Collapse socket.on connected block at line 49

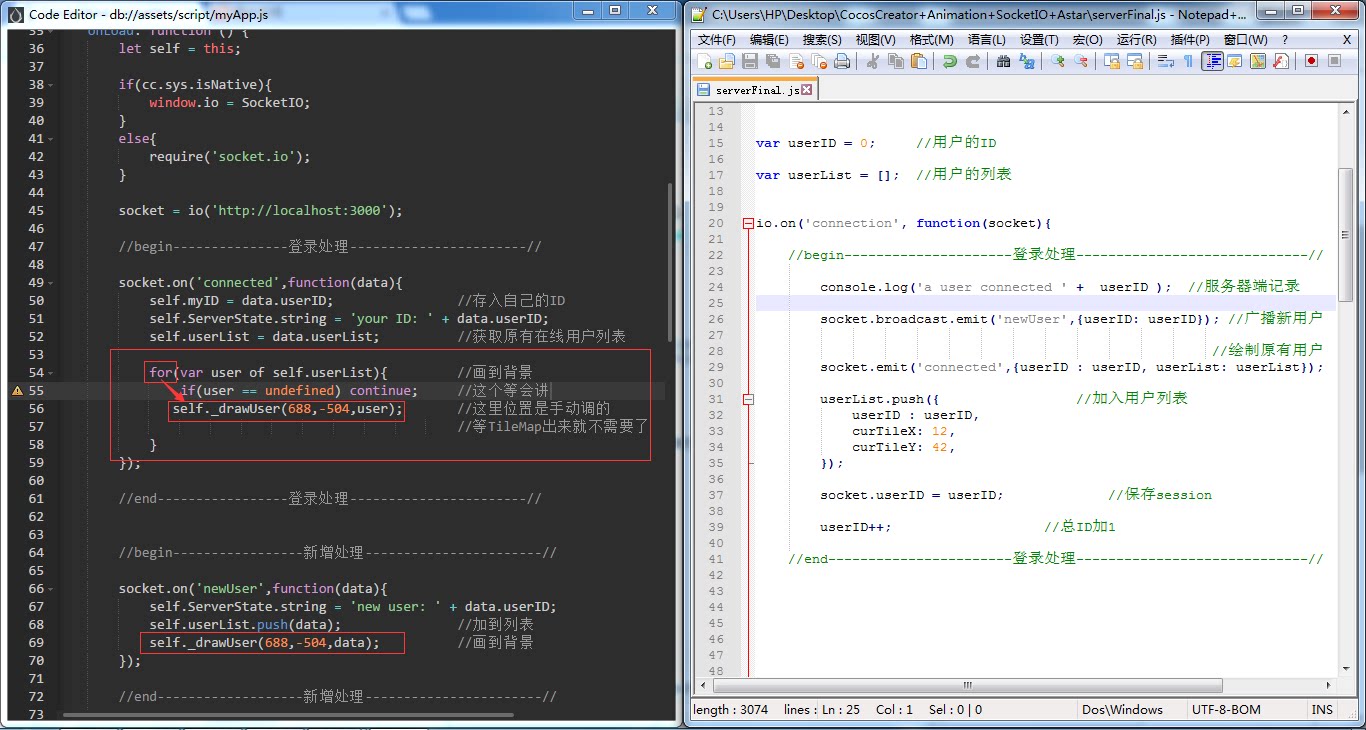(51, 282)
